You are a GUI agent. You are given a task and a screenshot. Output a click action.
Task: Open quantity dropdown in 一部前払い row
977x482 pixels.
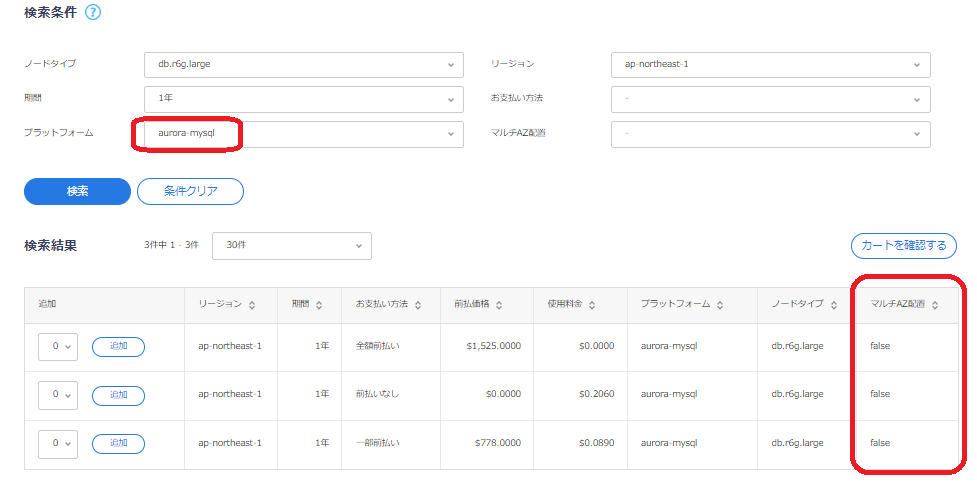[58, 443]
